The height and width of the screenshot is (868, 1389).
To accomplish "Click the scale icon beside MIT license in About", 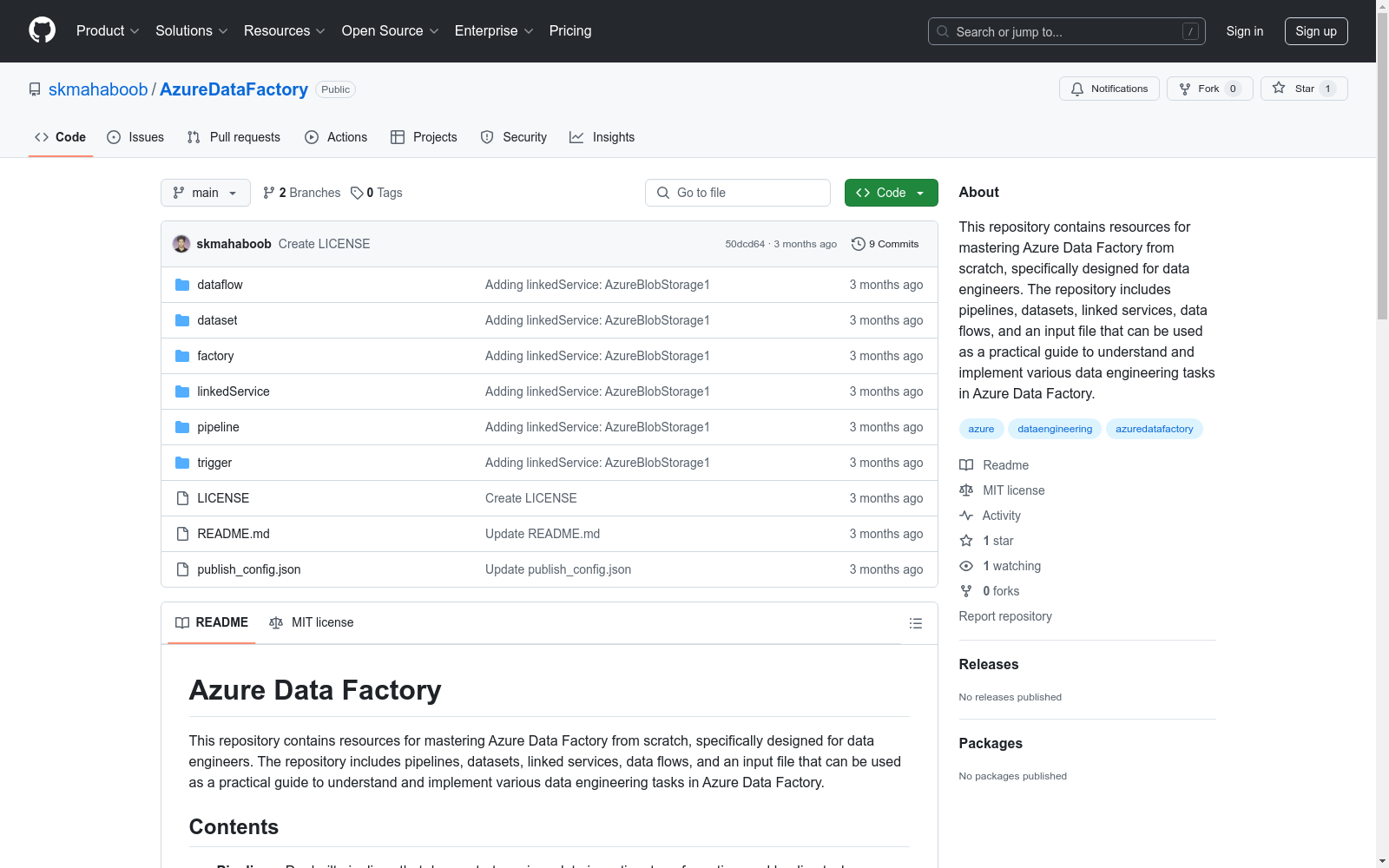I will [x=966, y=490].
